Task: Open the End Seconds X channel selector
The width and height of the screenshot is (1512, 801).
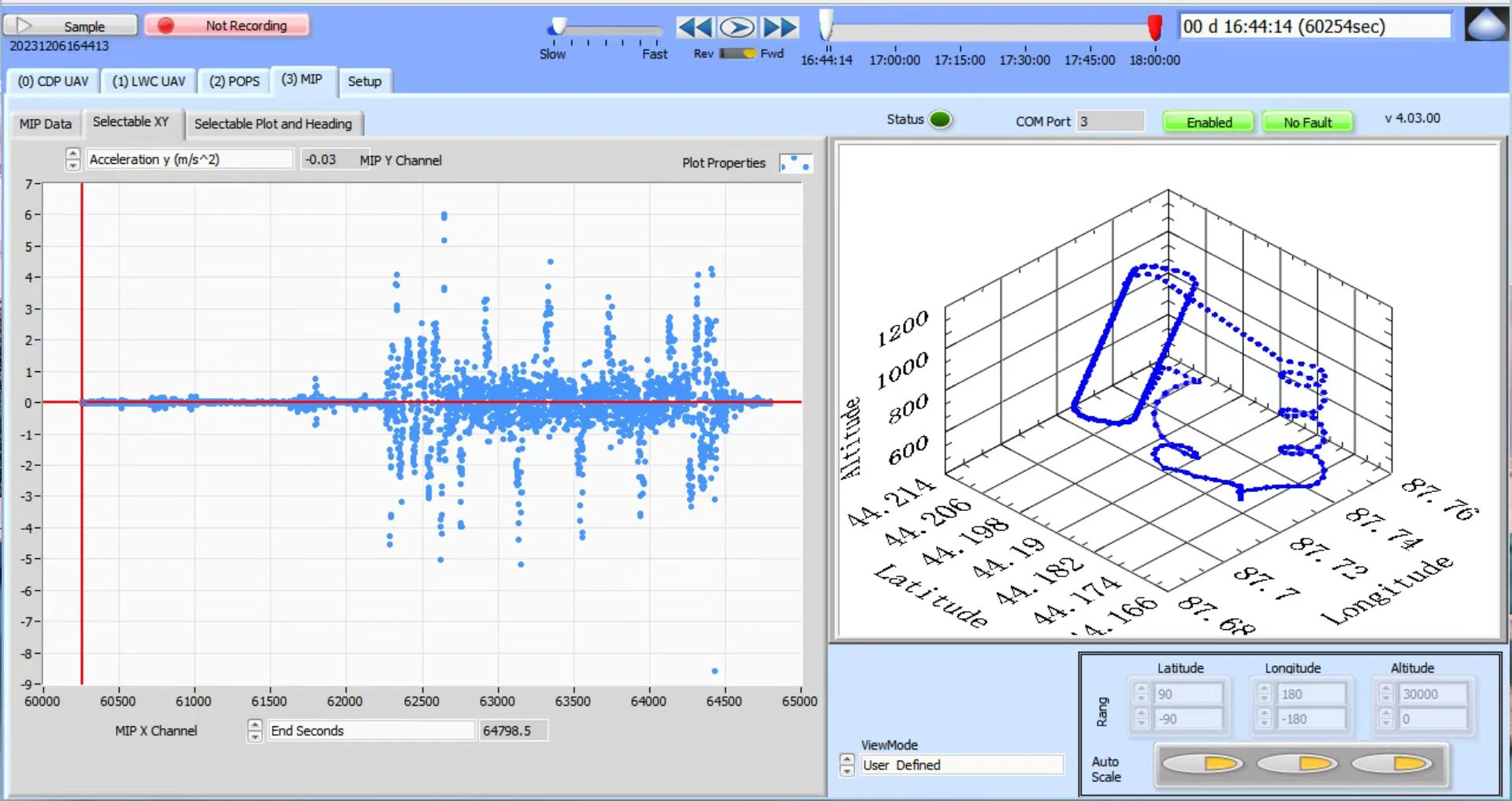Action: [370, 731]
